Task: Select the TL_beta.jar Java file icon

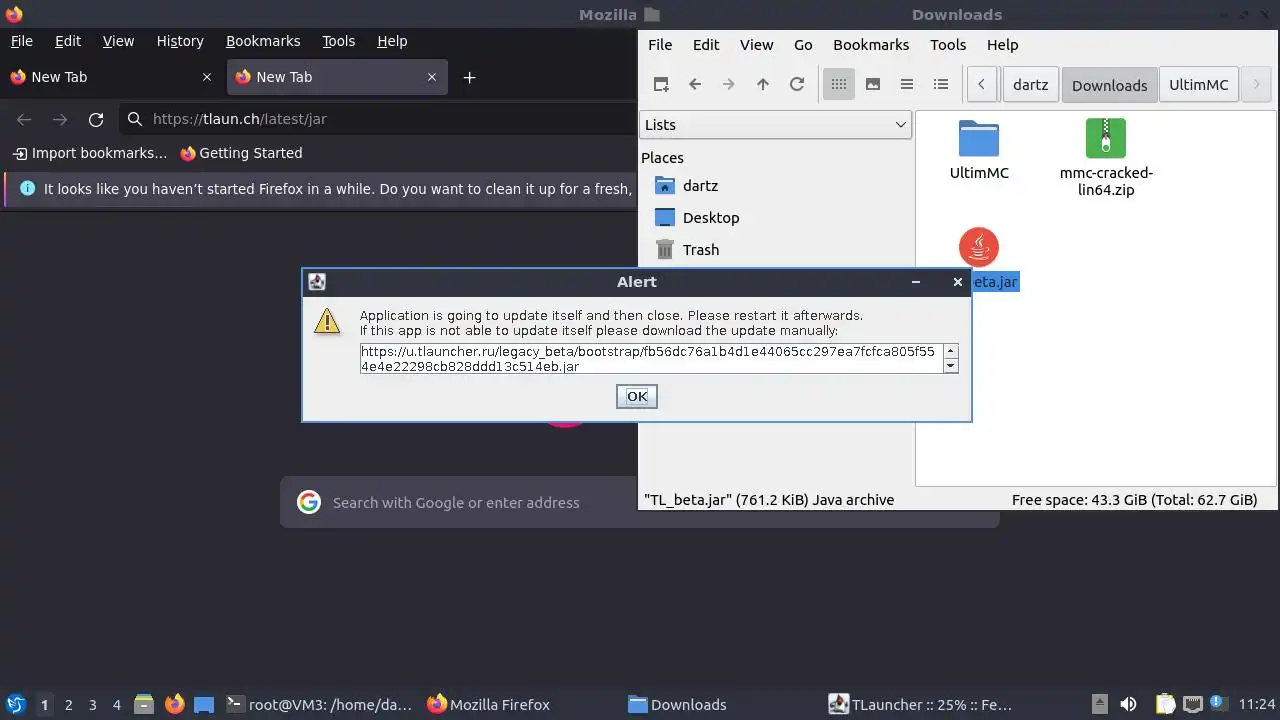Action: [x=979, y=247]
